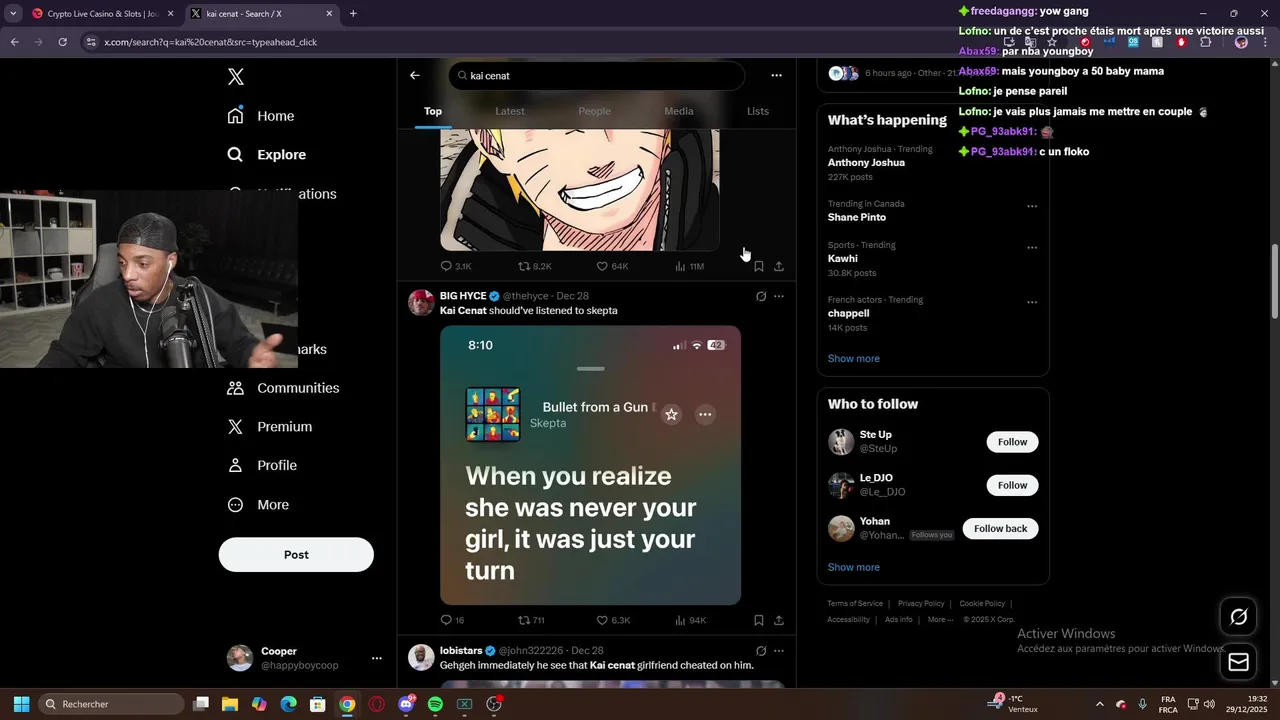Viewport: 1280px width, 720px height.
Task: Open Windows Start menu
Action: coord(21,704)
